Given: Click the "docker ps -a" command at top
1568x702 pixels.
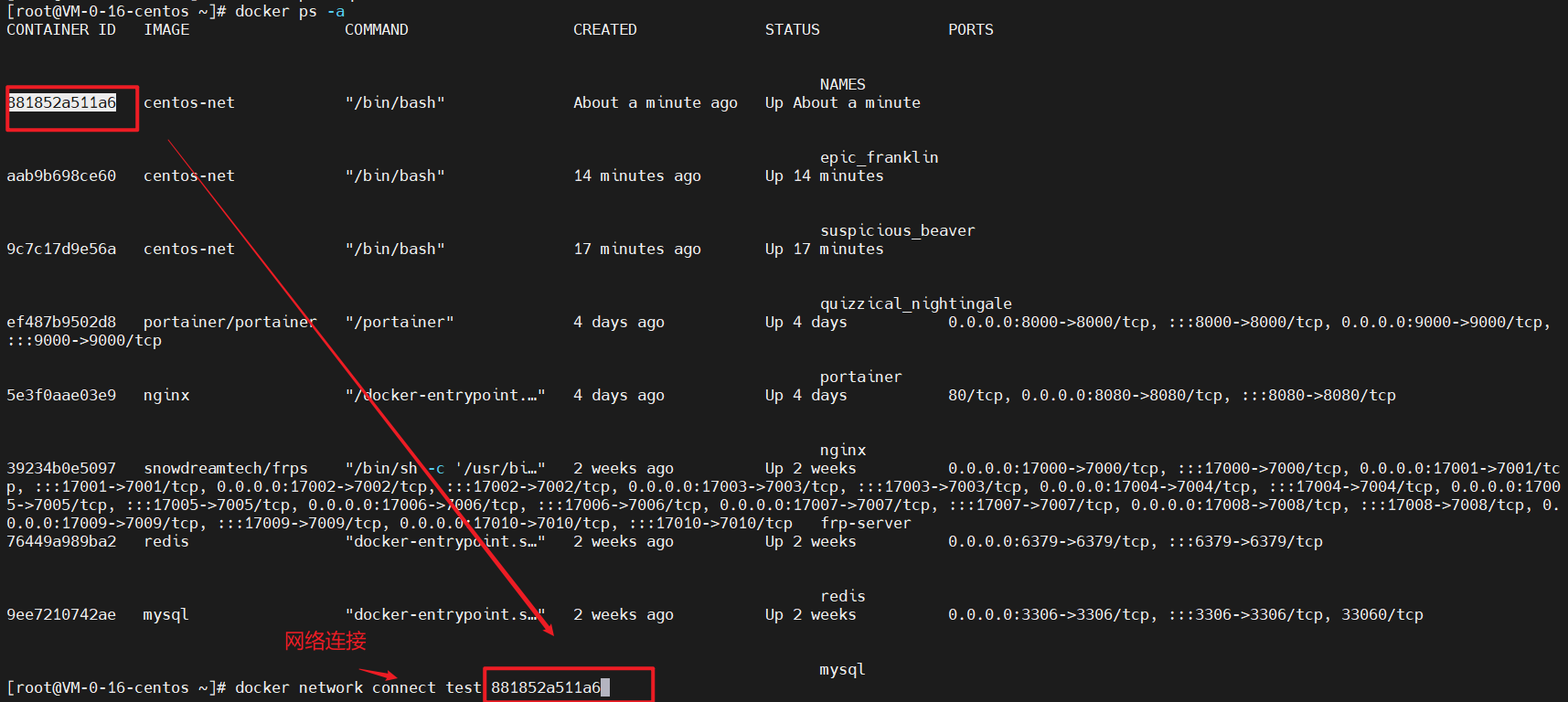Looking at the screenshot, I should [290, 11].
